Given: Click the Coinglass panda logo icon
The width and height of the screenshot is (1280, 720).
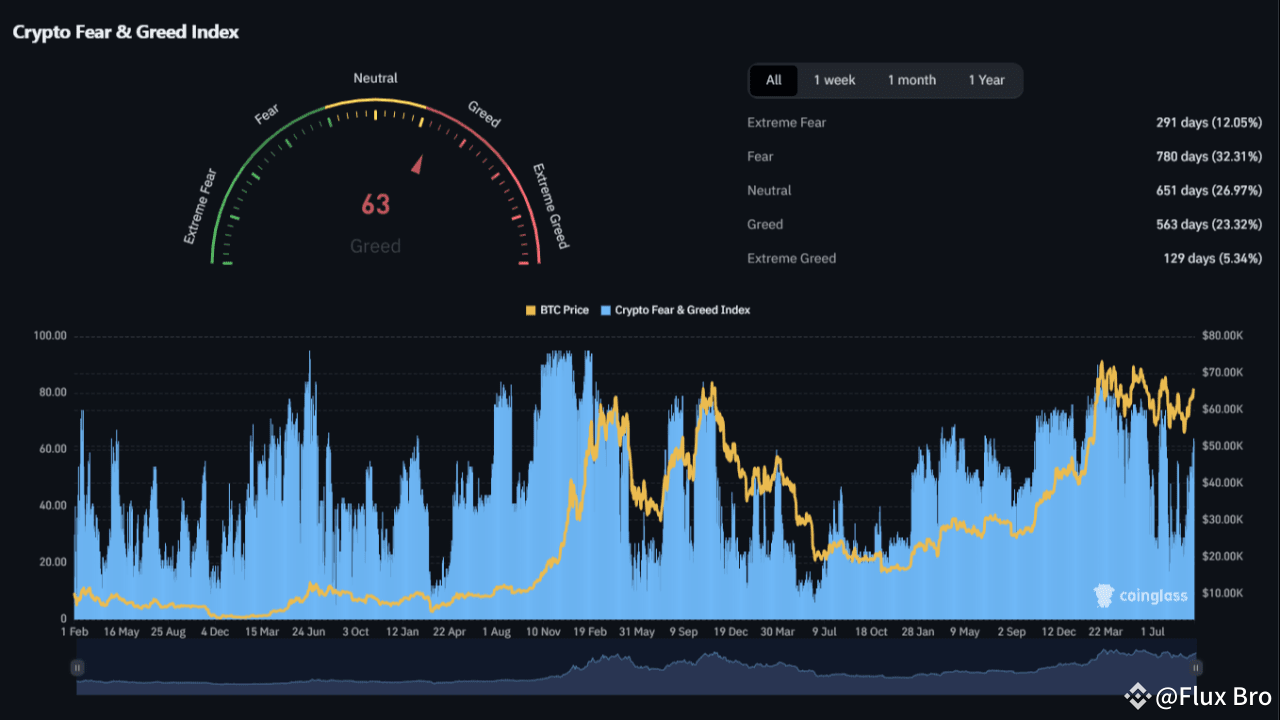Looking at the screenshot, I should click(x=1103, y=595).
